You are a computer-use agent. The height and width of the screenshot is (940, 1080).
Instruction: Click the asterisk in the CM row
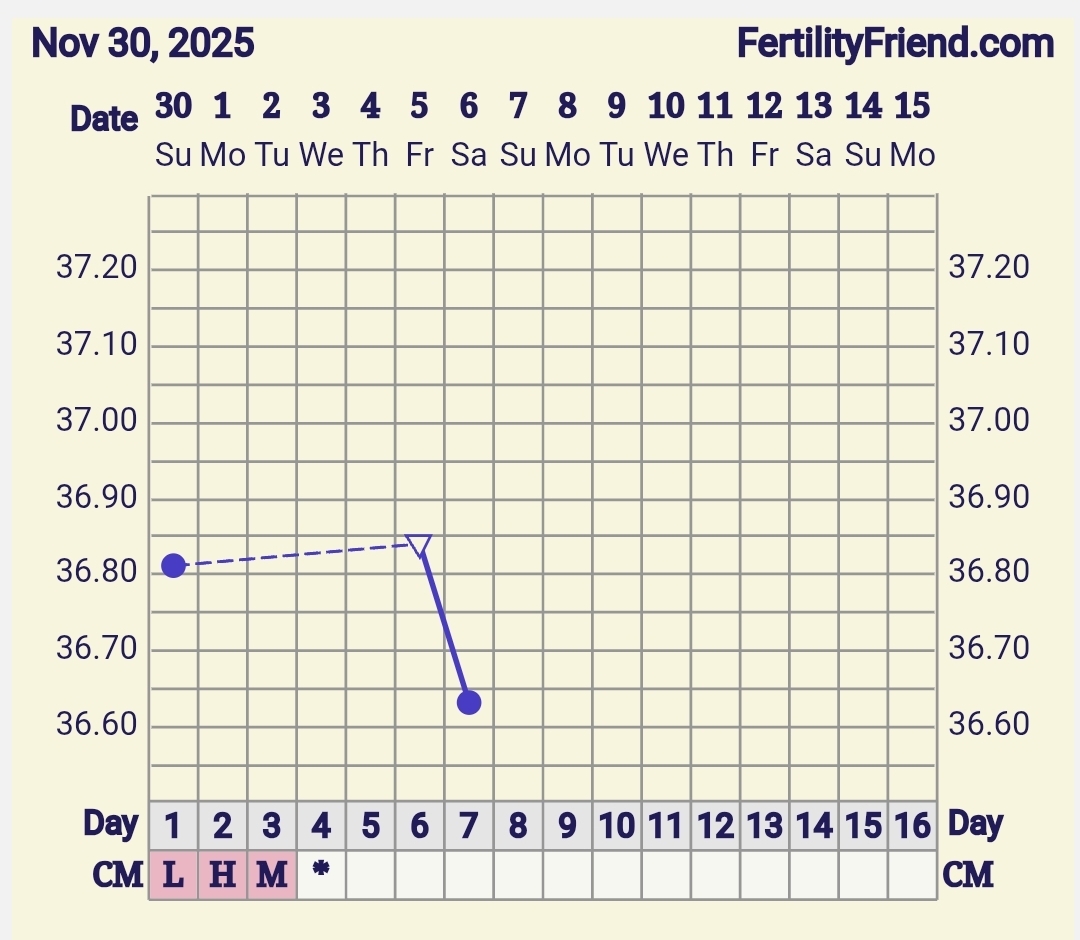click(321, 871)
